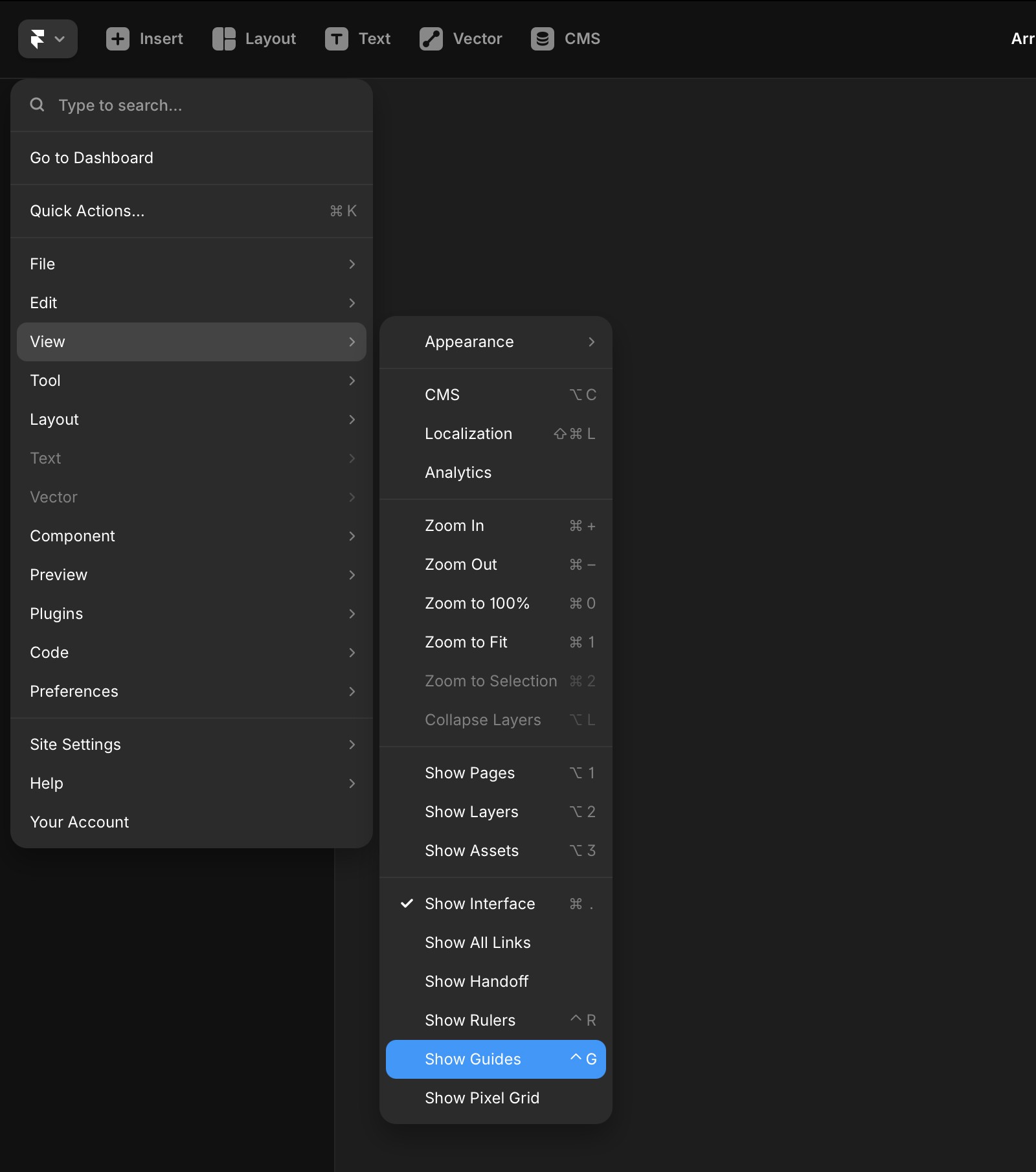1036x1172 pixels.
Task: Expand the Tool submenu
Action: (x=192, y=381)
